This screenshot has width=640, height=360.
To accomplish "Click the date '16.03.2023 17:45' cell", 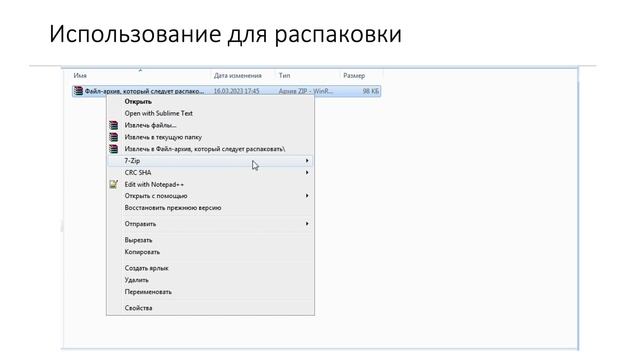I will click(x=236, y=91).
